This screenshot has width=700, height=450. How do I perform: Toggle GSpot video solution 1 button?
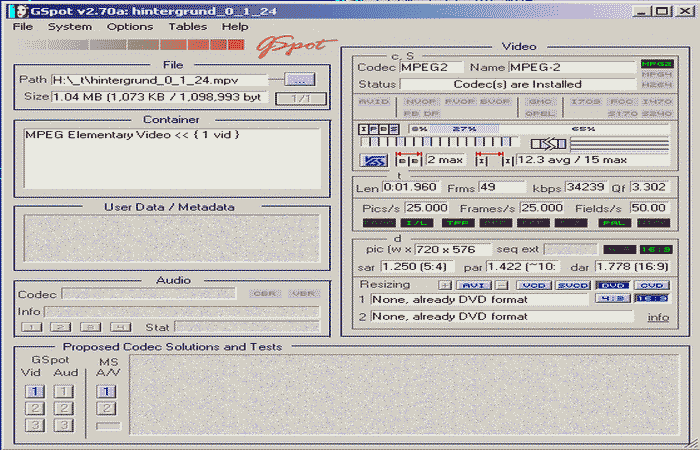tap(33, 391)
